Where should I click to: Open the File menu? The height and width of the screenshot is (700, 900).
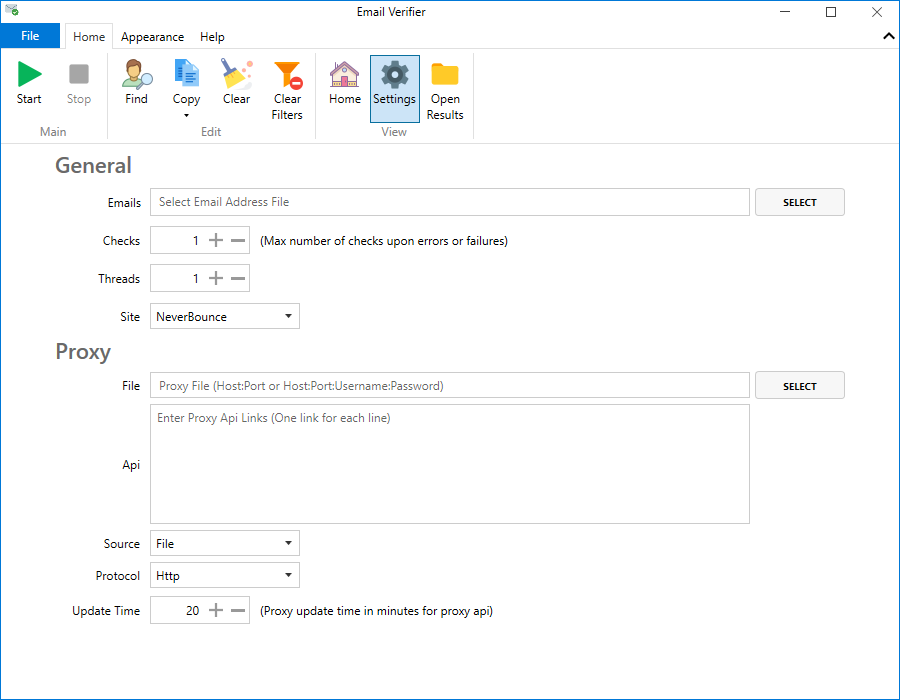tap(30, 36)
